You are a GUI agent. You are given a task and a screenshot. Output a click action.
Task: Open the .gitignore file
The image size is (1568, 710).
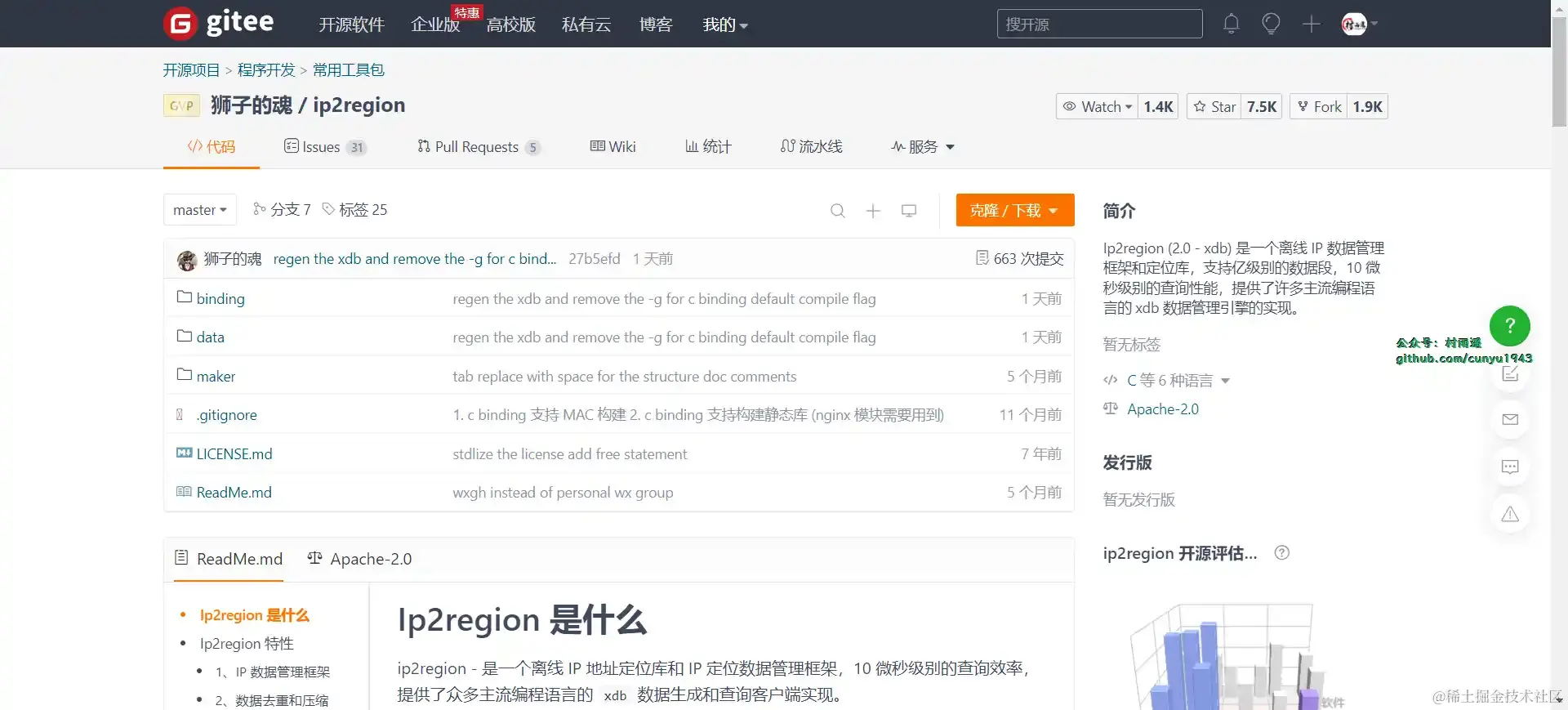(x=226, y=414)
